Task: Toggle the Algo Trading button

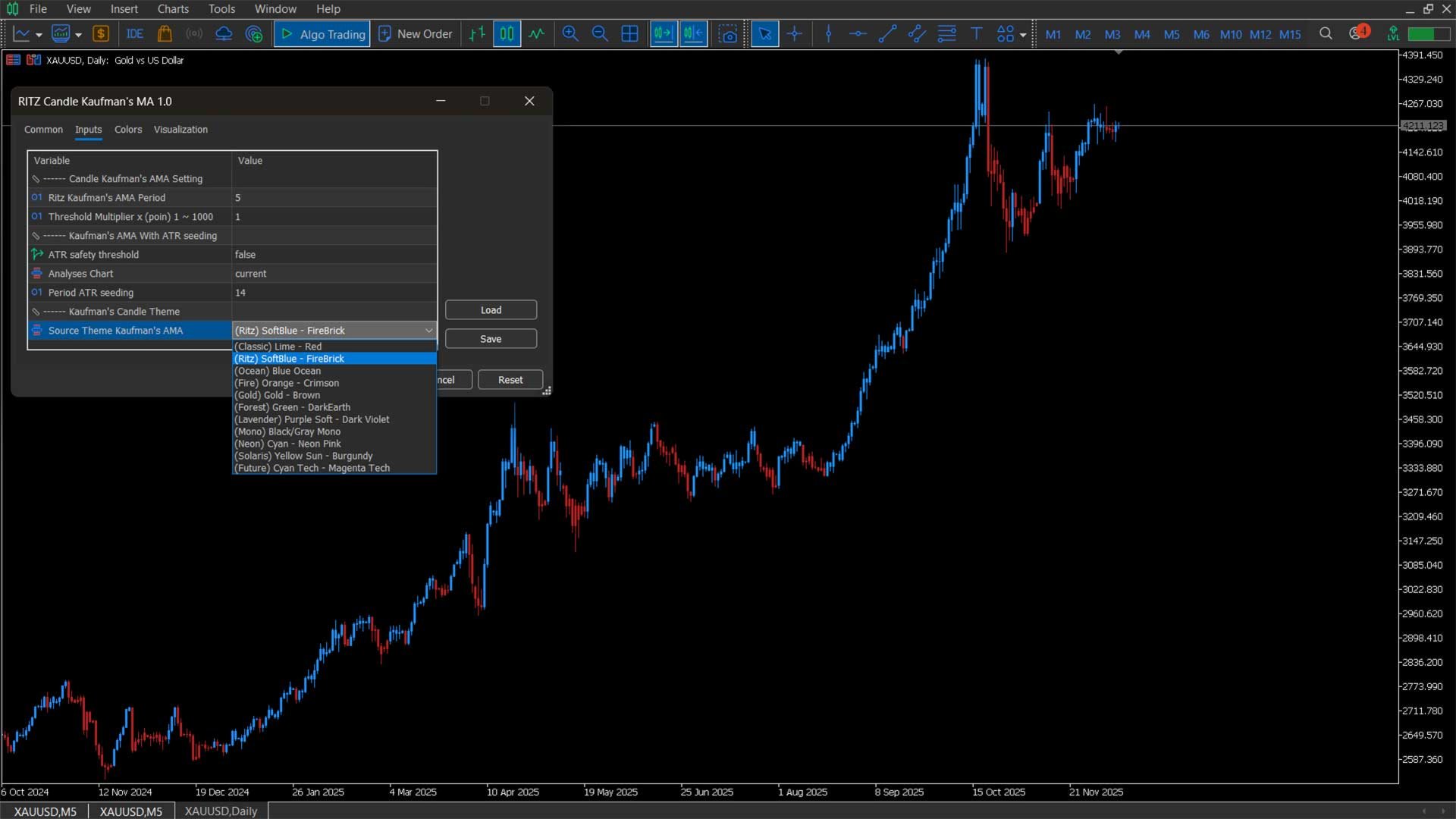Action: coord(322,34)
